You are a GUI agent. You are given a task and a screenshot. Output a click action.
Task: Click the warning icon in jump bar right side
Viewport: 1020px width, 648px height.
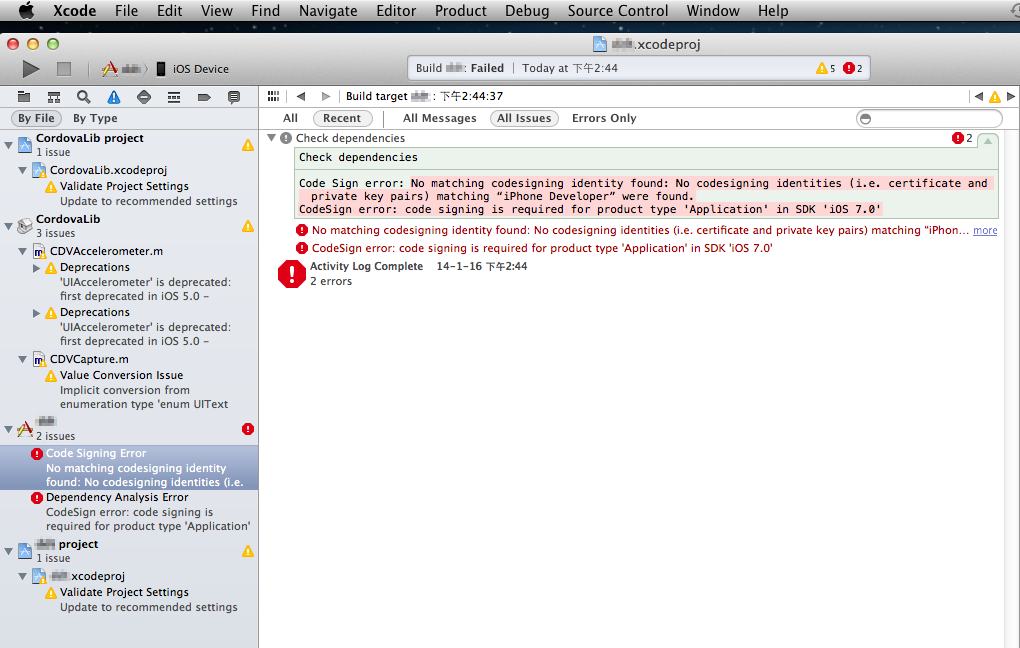coord(995,96)
